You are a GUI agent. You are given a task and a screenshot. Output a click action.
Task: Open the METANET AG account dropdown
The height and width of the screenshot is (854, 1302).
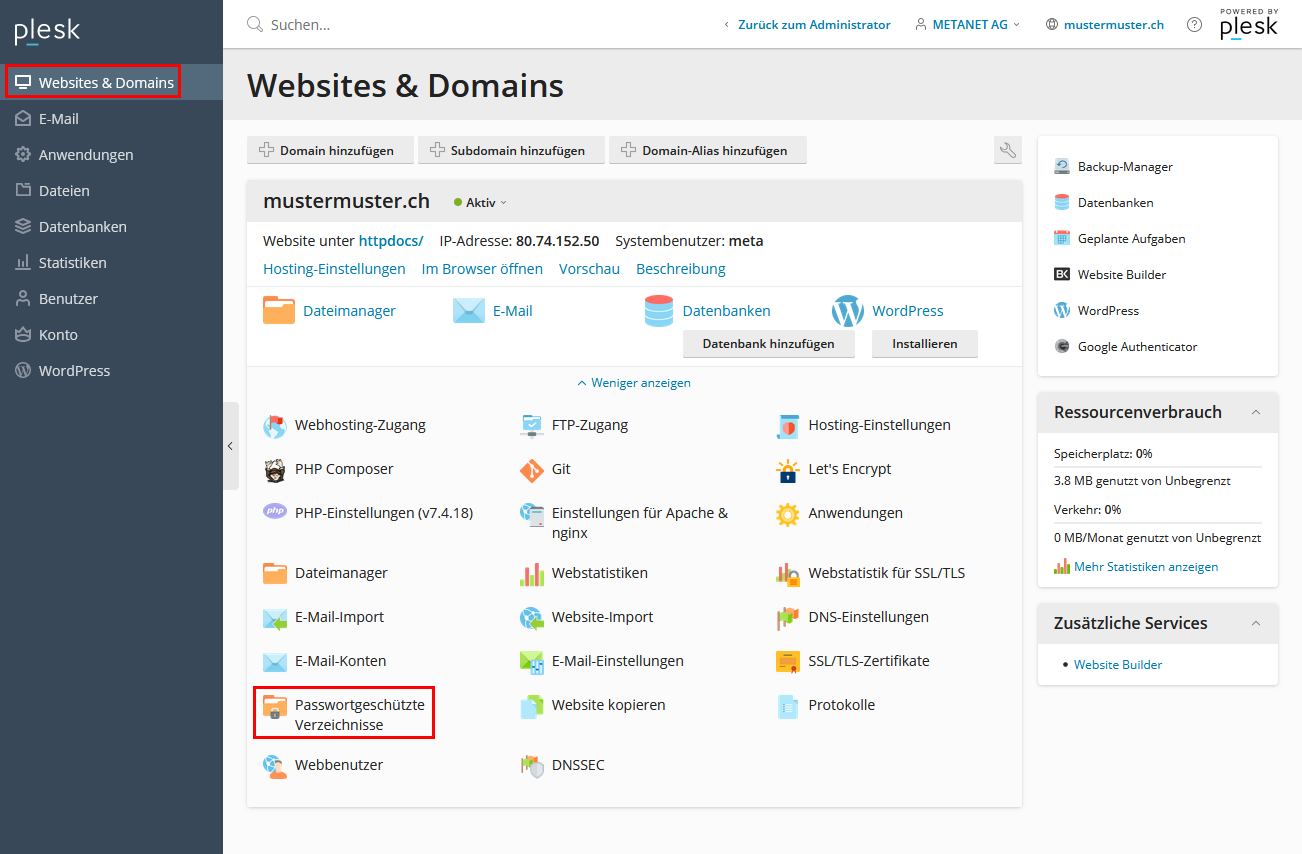click(968, 25)
